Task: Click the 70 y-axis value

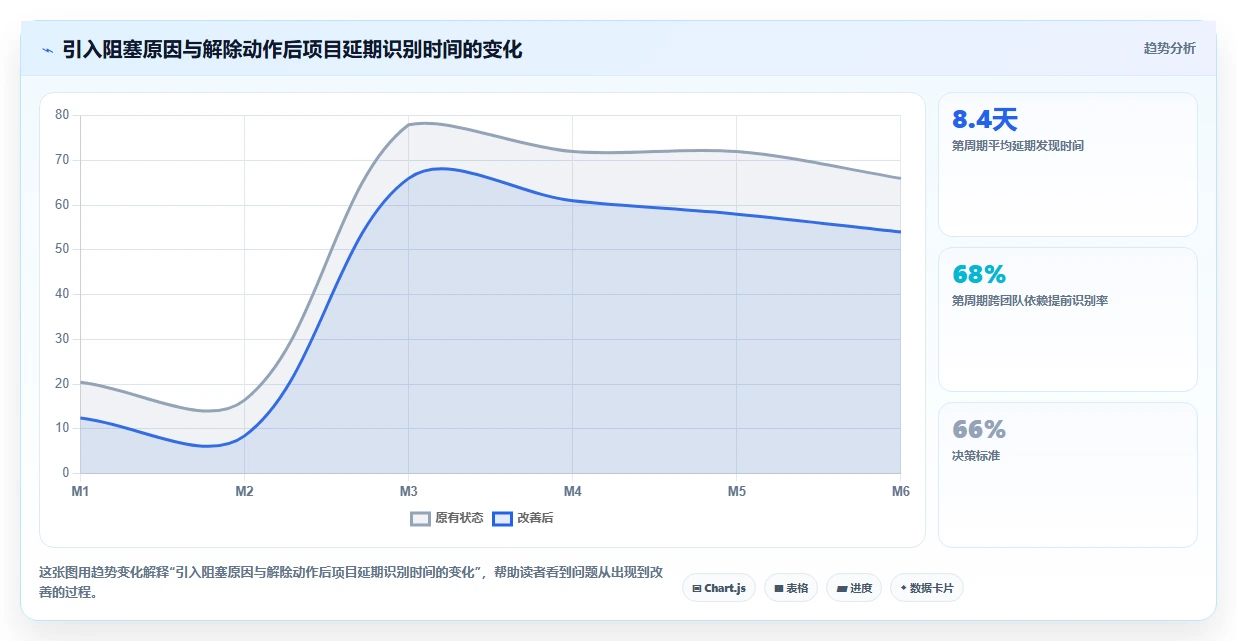Action: tap(62, 160)
